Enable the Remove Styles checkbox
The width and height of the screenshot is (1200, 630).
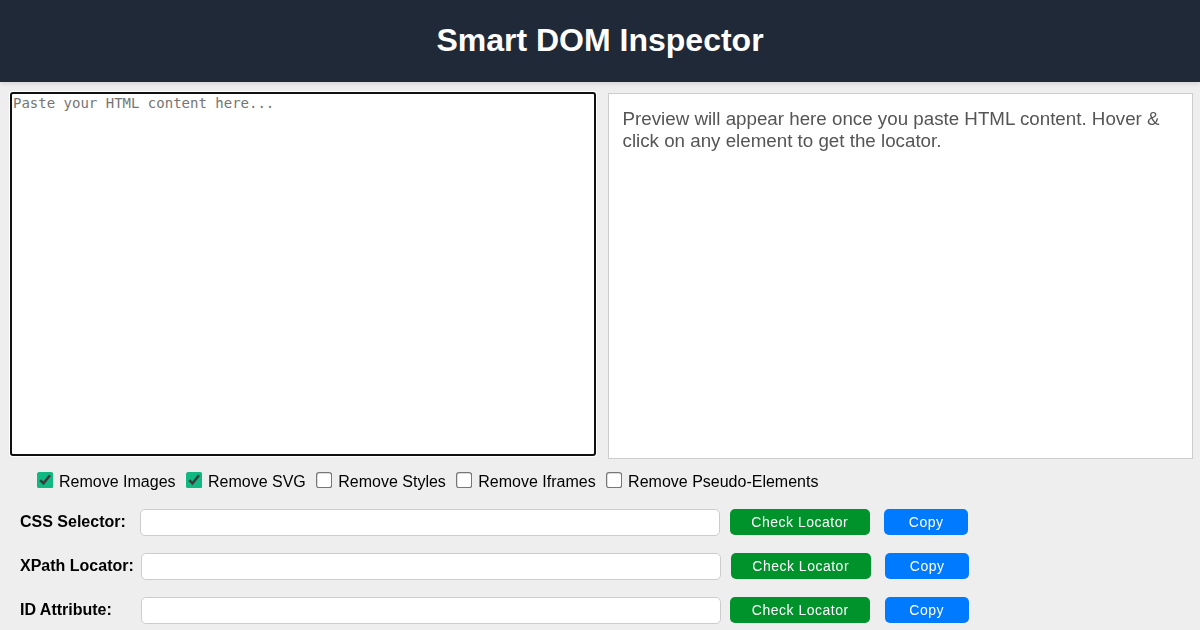pyautogui.click(x=324, y=480)
